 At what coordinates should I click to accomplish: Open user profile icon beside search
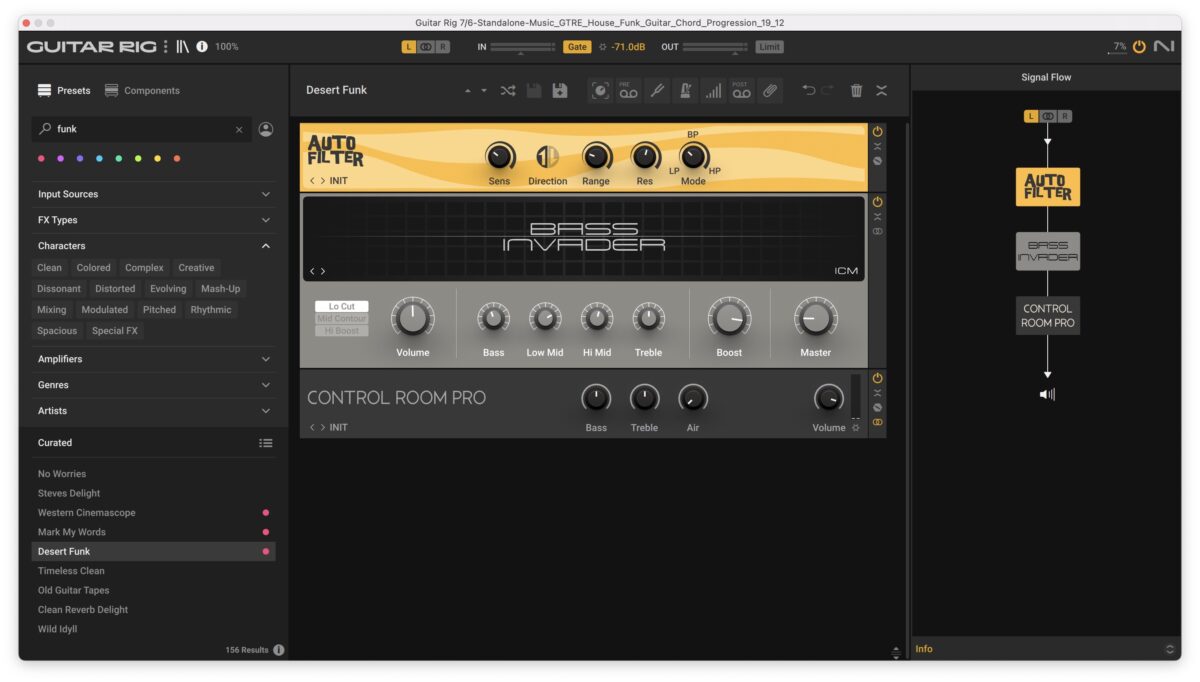tap(265, 129)
